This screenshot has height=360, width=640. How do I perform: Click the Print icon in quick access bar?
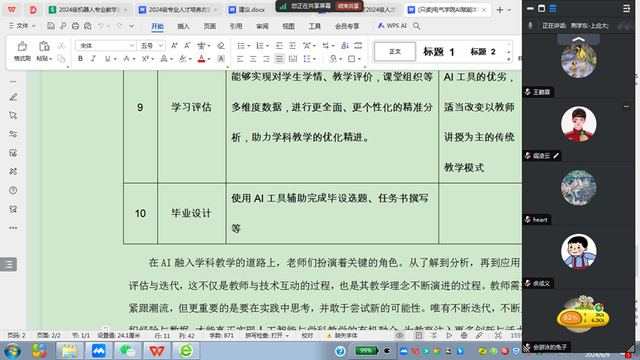[x=75, y=26]
